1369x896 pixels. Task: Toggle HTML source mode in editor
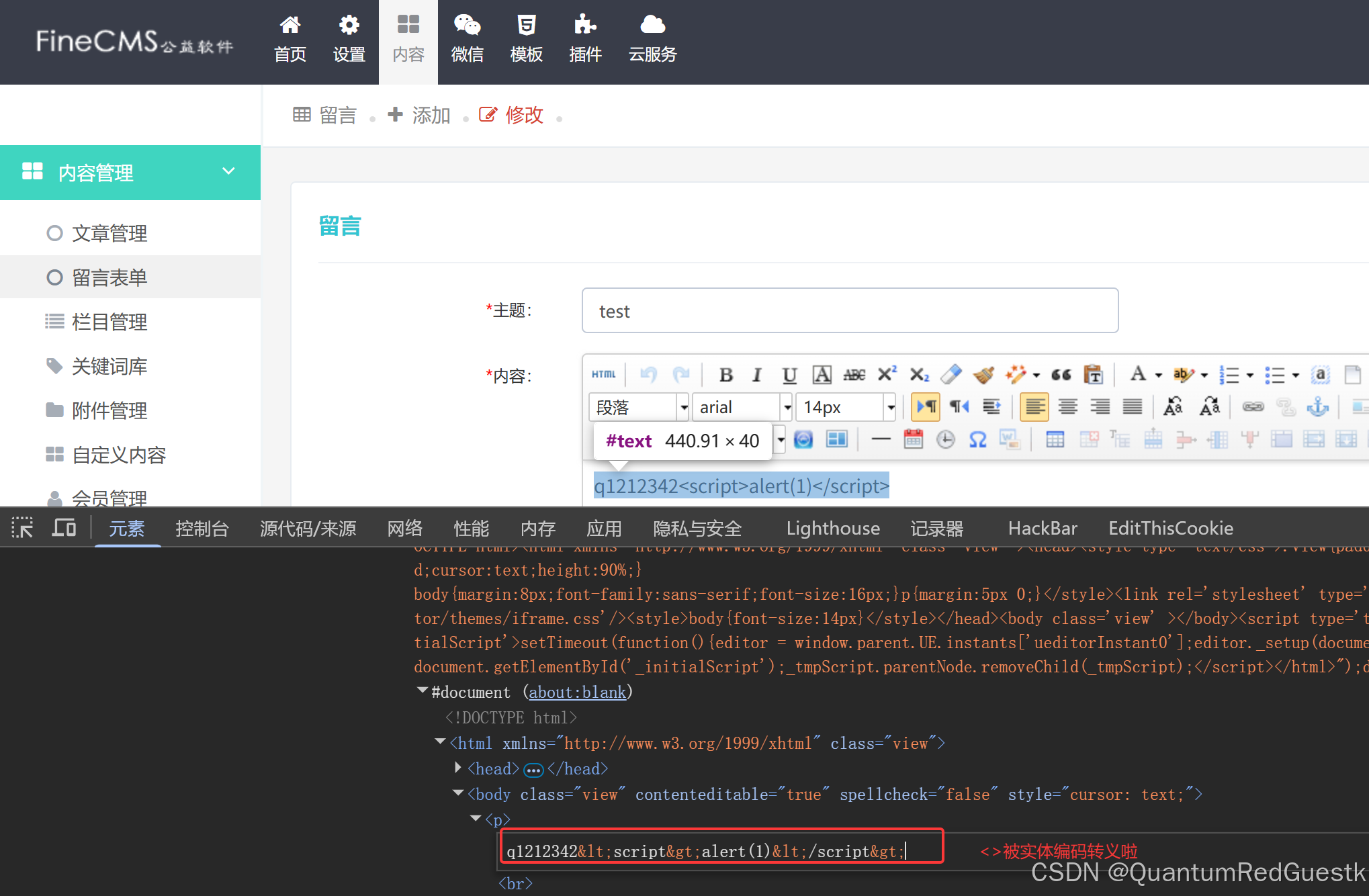(x=603, y=375)
